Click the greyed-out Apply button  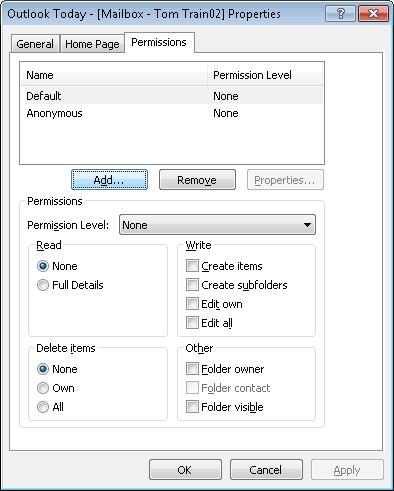(347, 470)
